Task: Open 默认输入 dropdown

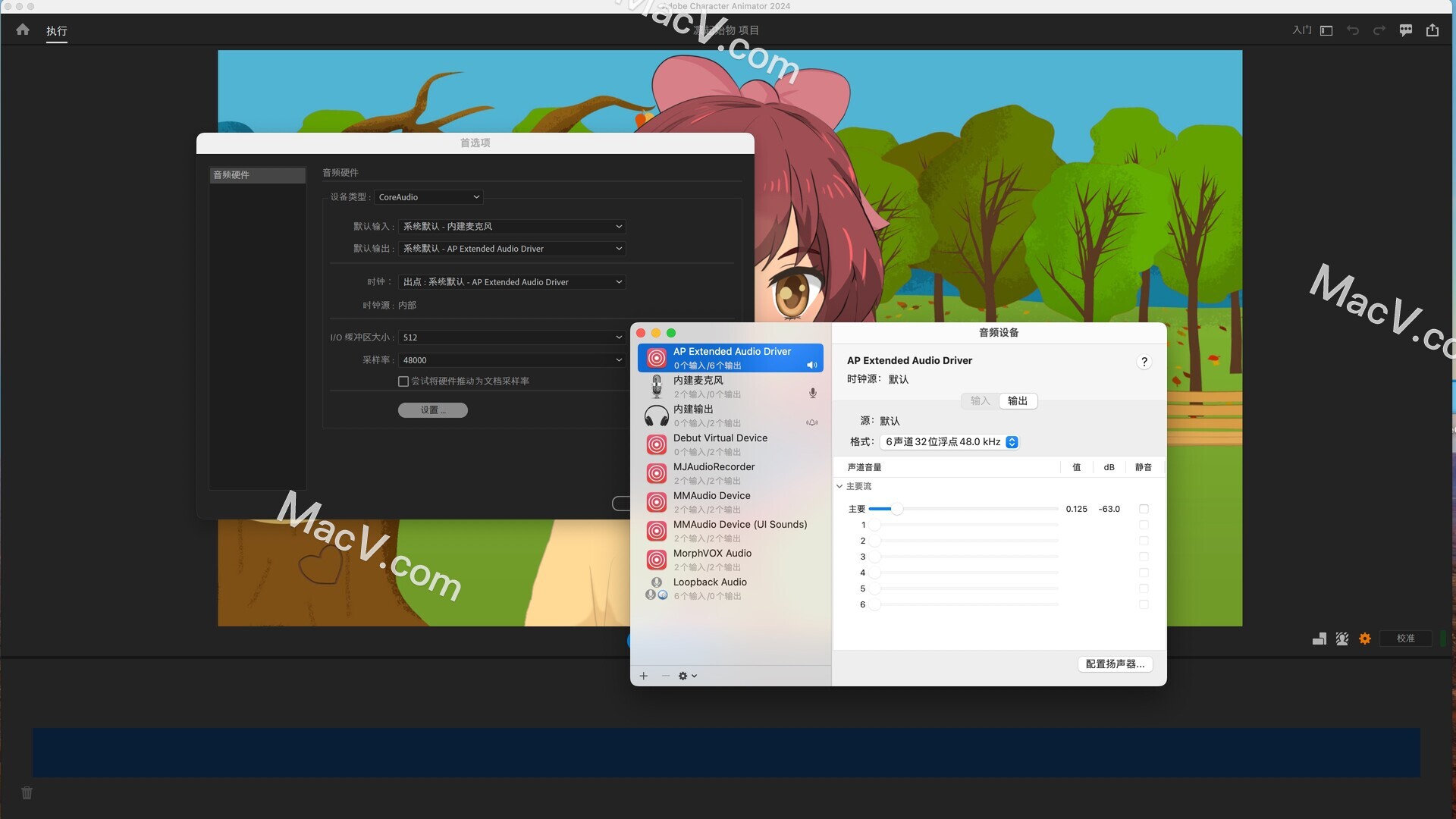Action: tap(512, 227)
